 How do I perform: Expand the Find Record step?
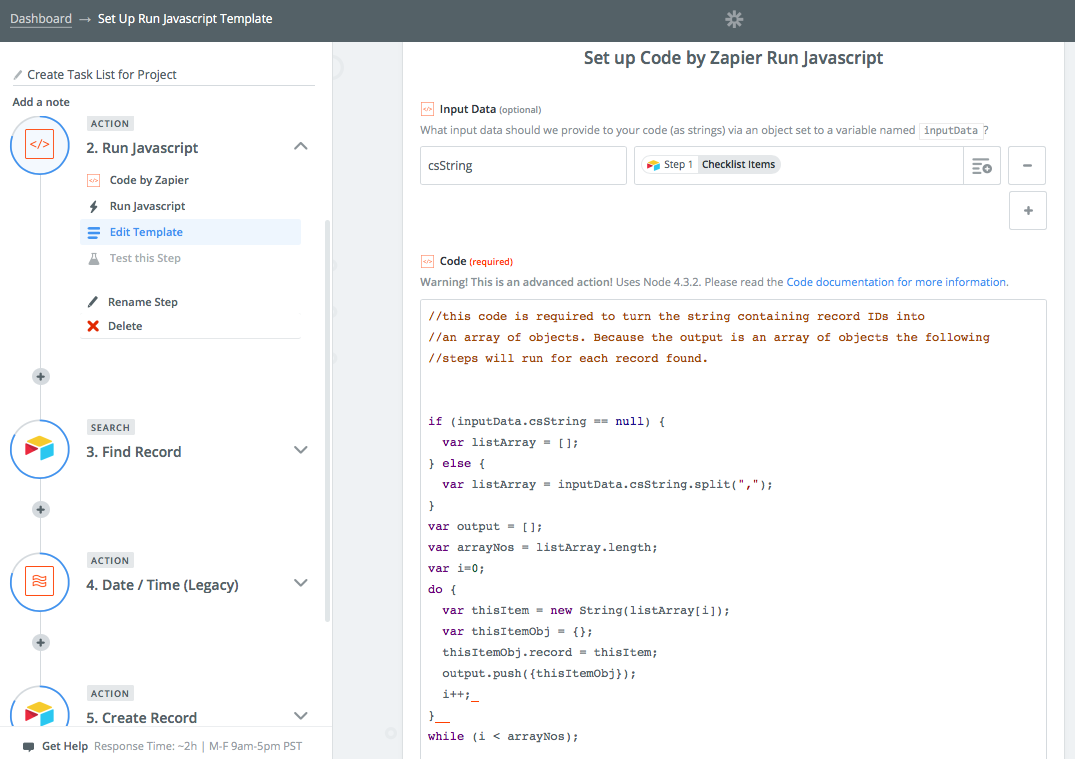click(x=300, y=450)
